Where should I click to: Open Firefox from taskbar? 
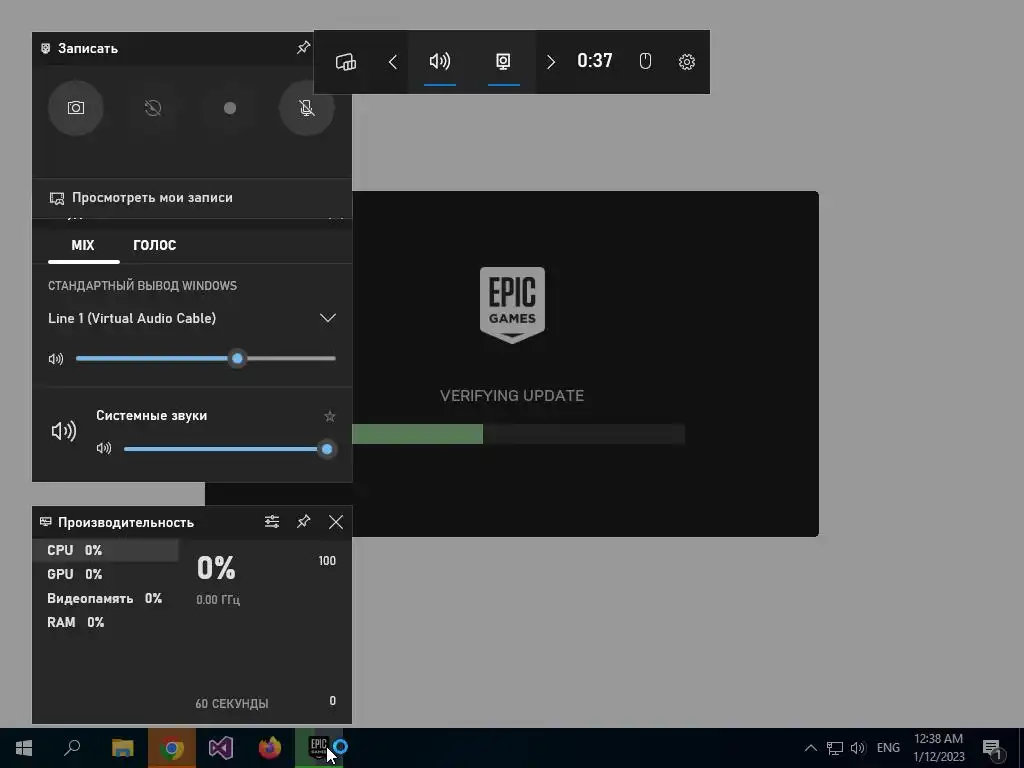click(270, 748)
